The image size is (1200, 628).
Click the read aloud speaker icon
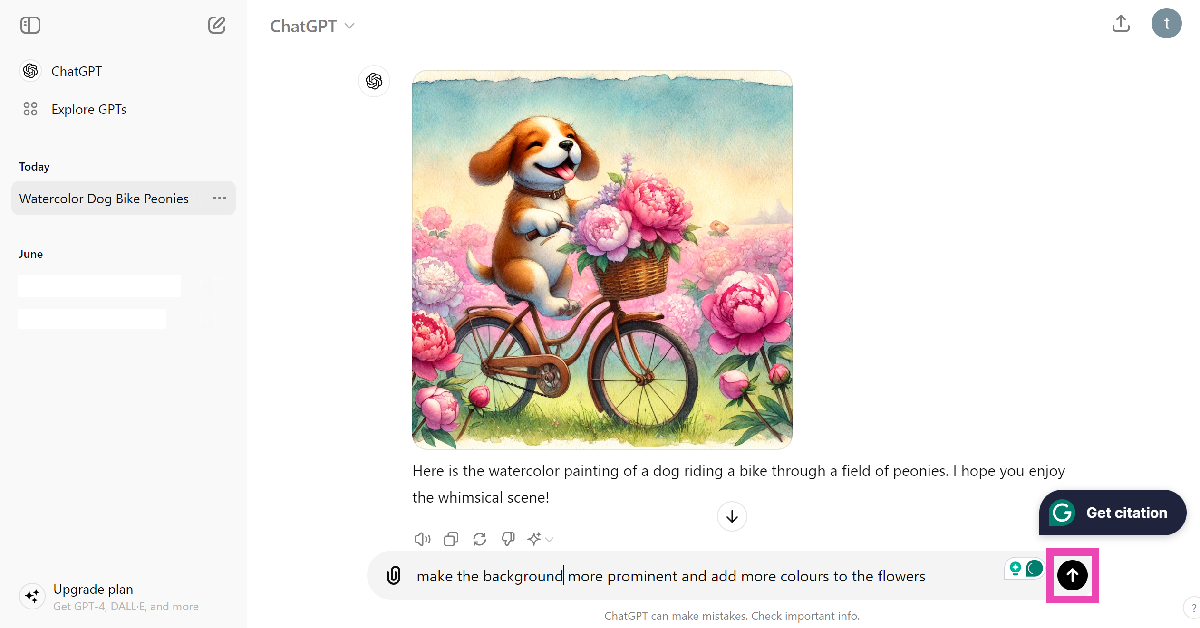[422, 539]
